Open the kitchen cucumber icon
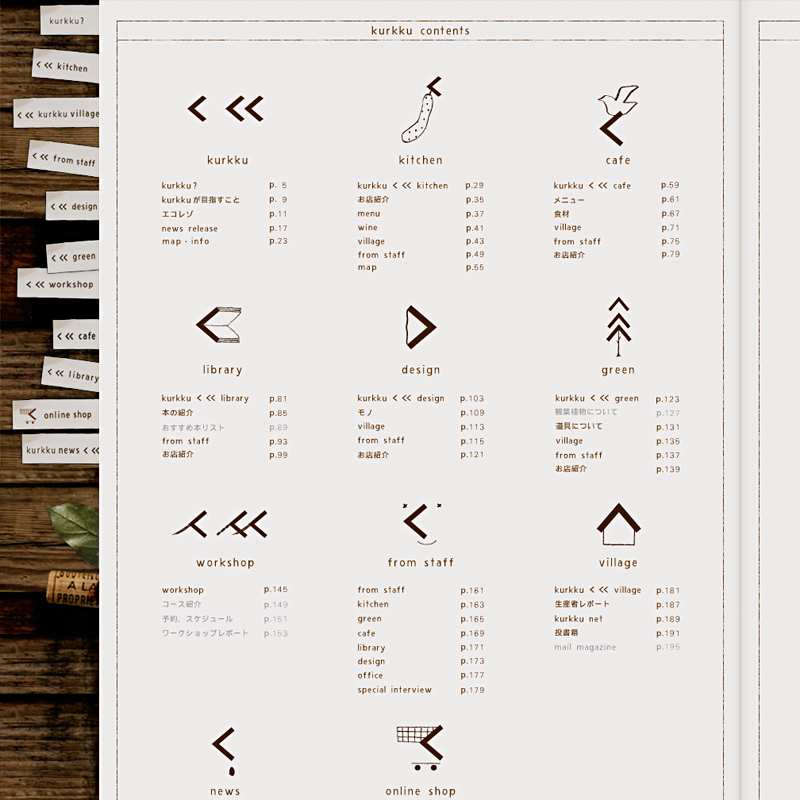 (x=421, y=110)
